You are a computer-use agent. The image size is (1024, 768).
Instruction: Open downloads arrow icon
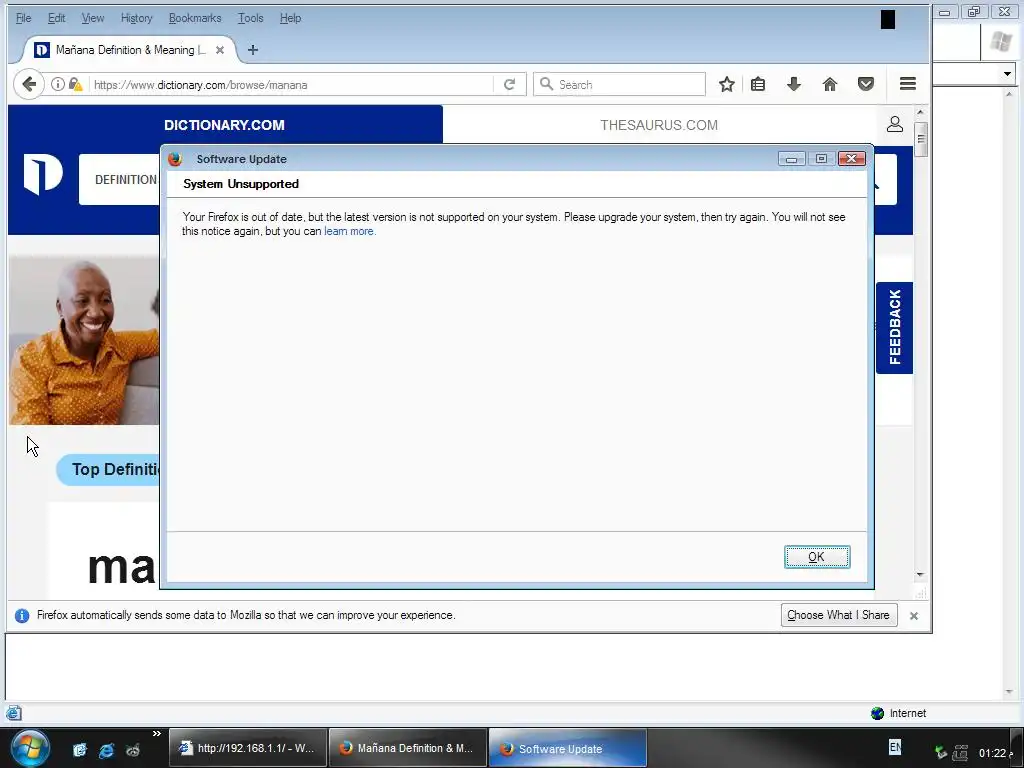(x=793, y=84)
